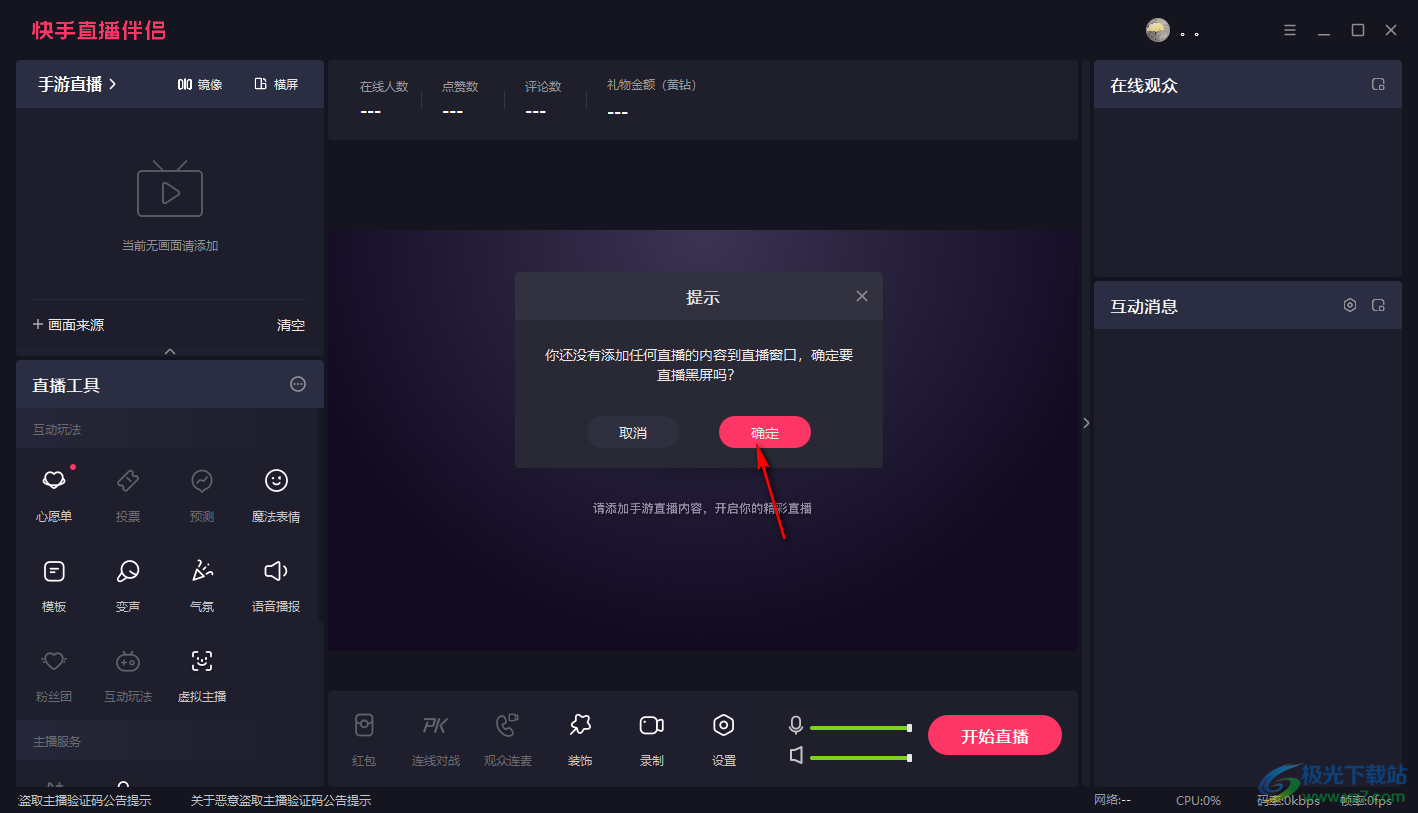Open the 设置 settings feature

click(x=724, y=740)
